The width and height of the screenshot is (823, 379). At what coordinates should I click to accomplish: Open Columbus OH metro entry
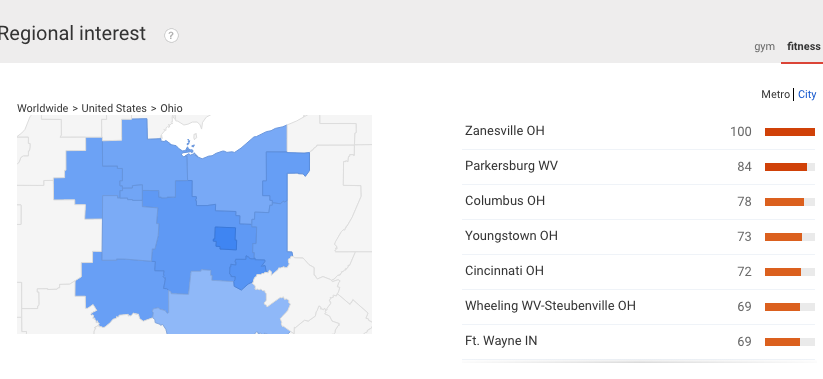tap(638, 202)
